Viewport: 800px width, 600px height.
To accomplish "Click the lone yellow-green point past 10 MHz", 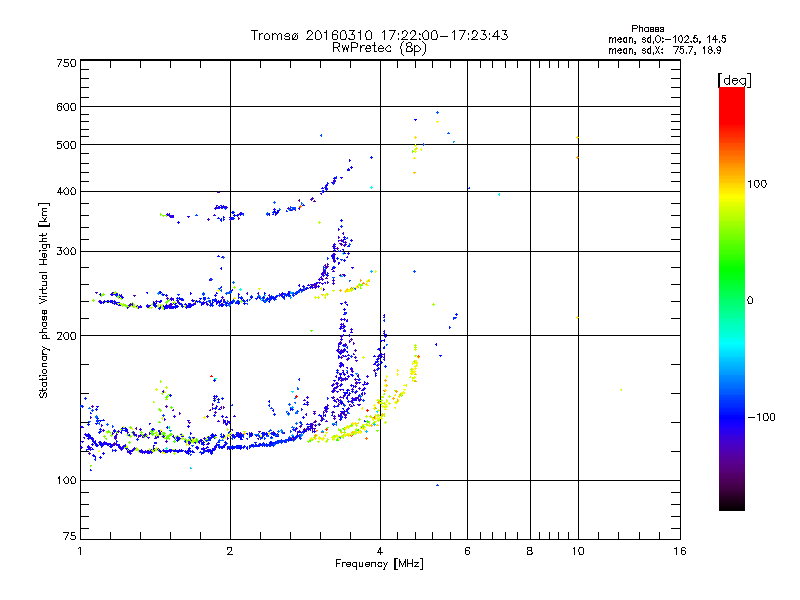I will coord(621,390).
